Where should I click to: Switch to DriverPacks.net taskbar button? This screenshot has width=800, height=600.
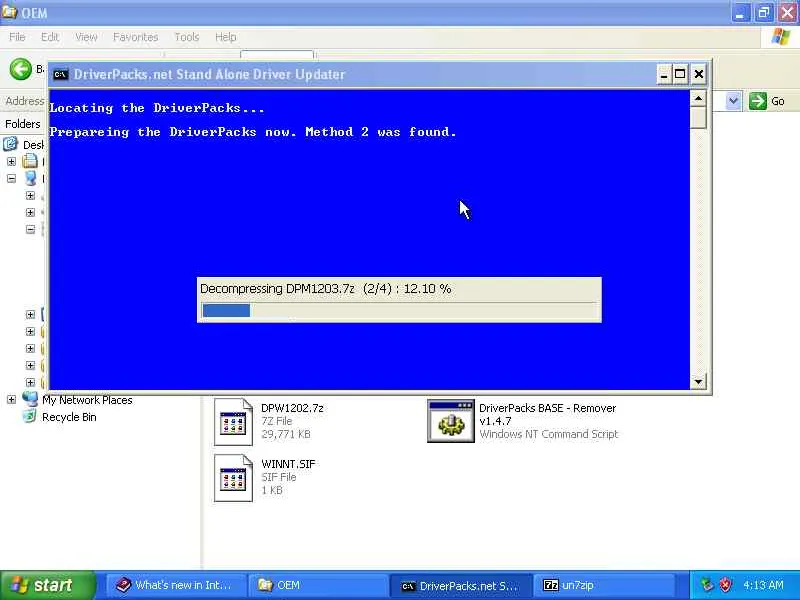click(x=460, y=585)
